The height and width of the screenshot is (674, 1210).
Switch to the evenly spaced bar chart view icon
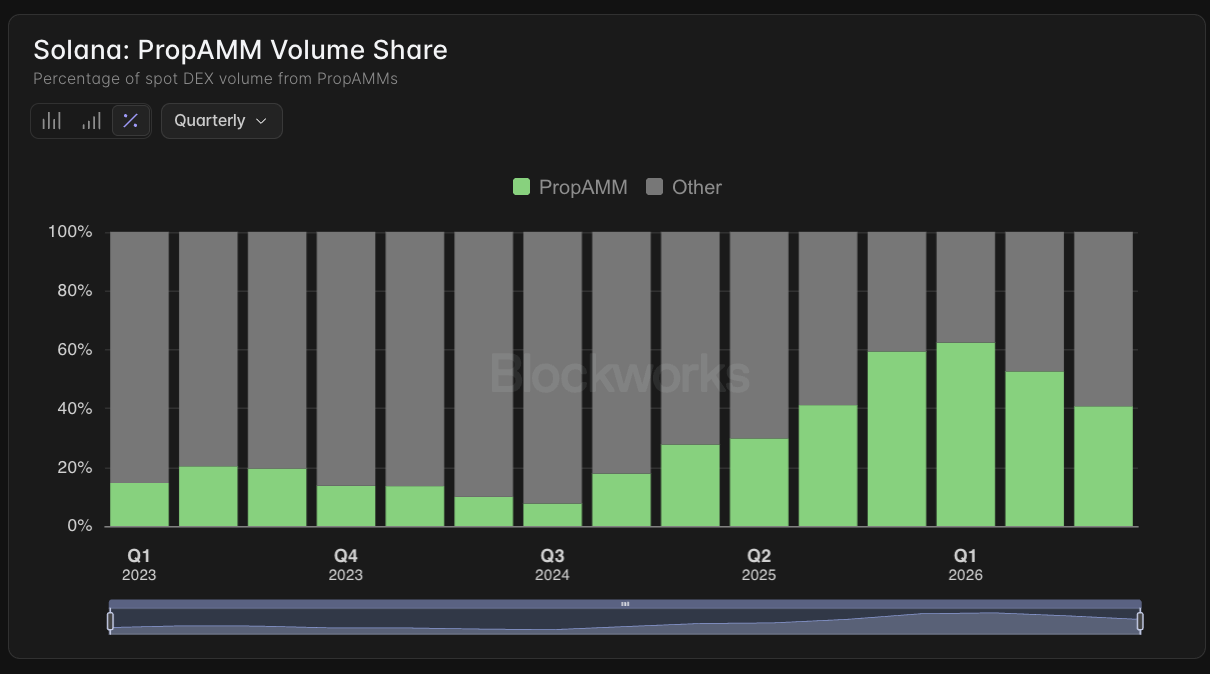pyautogui.click(x=52, y=121)
